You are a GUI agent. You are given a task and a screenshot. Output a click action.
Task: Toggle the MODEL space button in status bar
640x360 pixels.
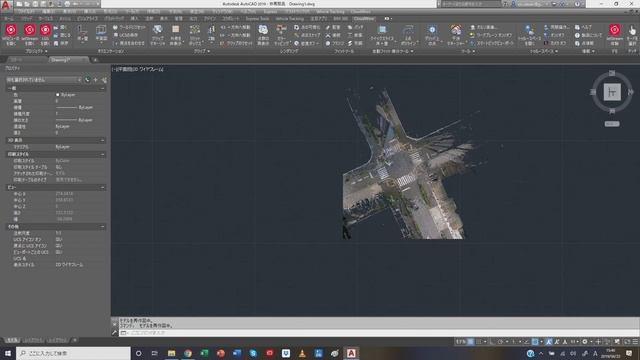tap(461, 342)
